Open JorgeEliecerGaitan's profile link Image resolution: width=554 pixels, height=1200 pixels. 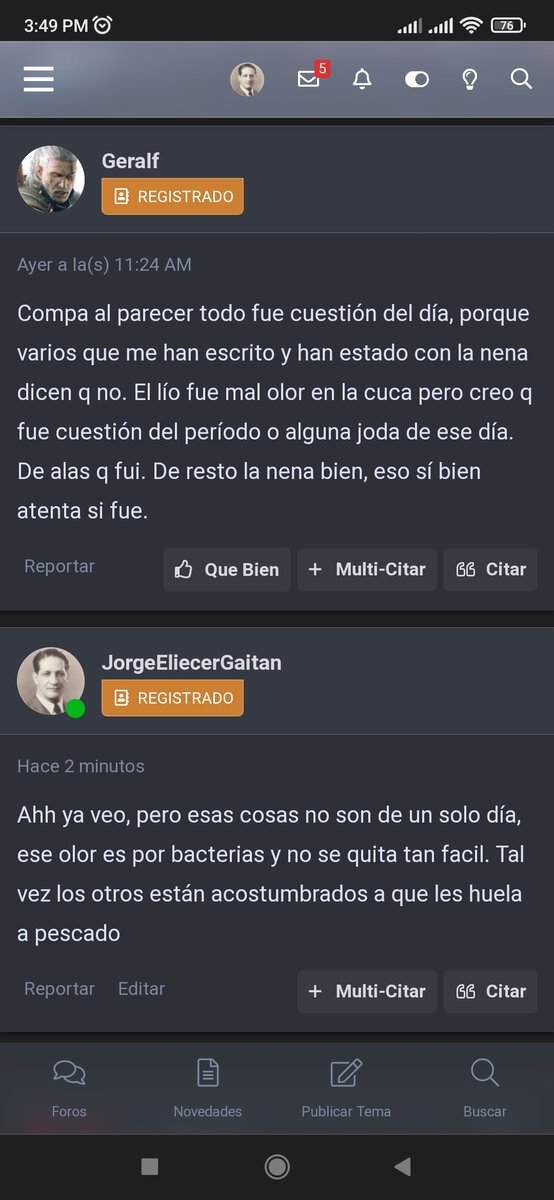click(191, 662)
